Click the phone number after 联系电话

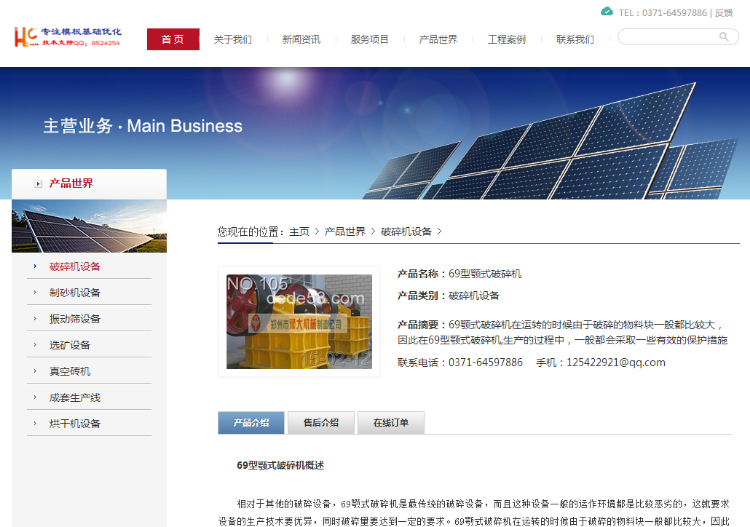click(x=485, y=362)
